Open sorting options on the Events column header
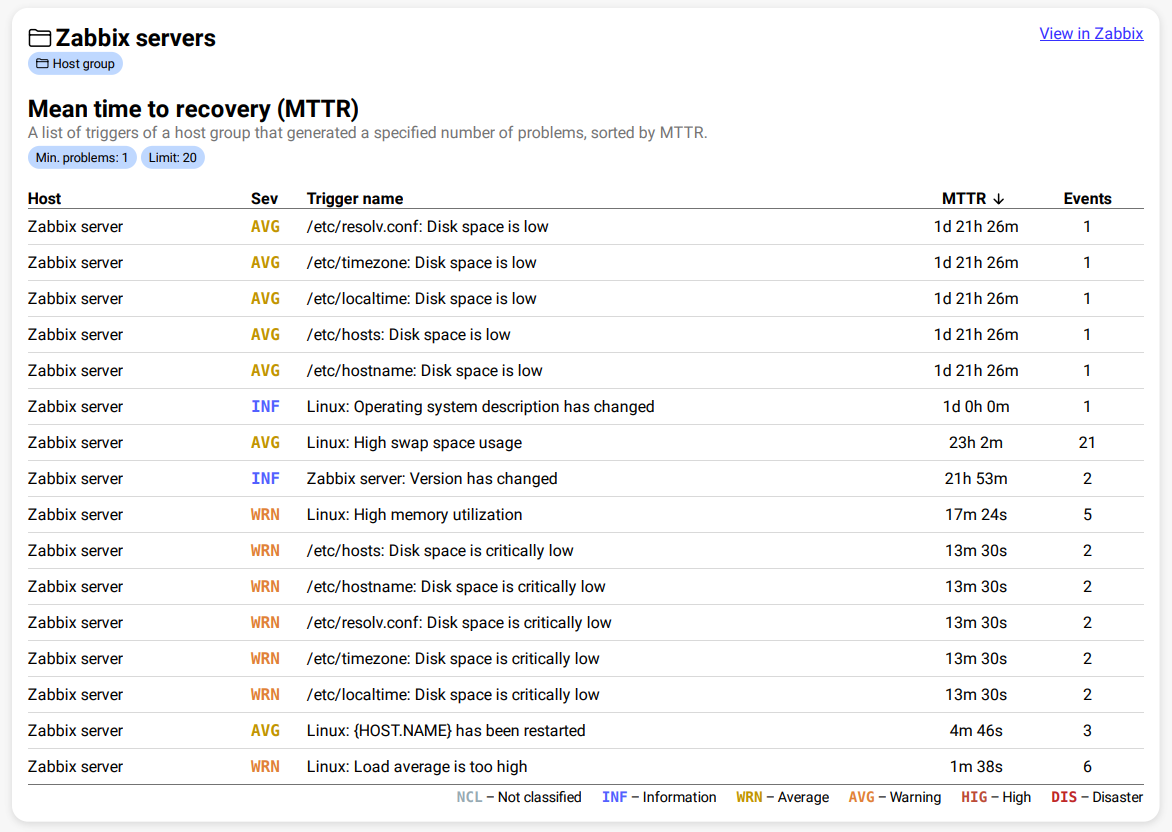1172x832 pixels. point(1087,198)
